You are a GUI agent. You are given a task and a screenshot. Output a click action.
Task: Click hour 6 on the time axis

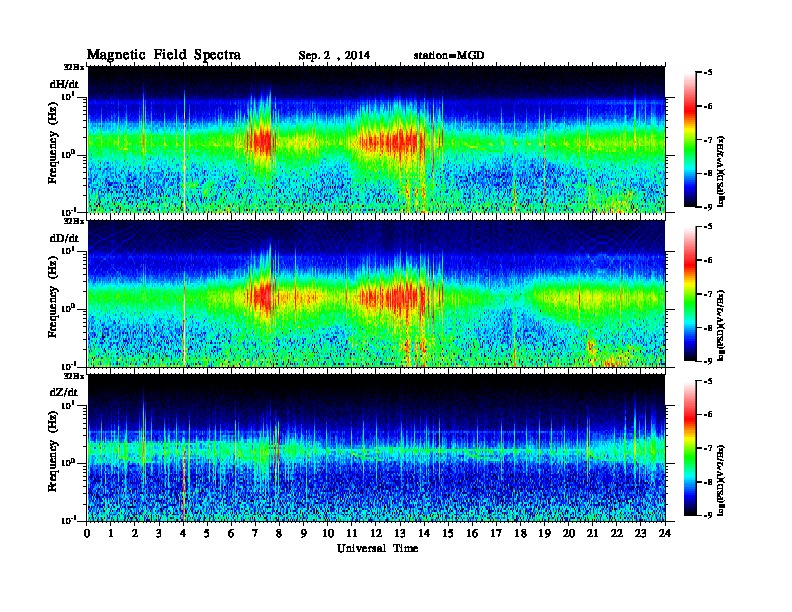(231, 533)
